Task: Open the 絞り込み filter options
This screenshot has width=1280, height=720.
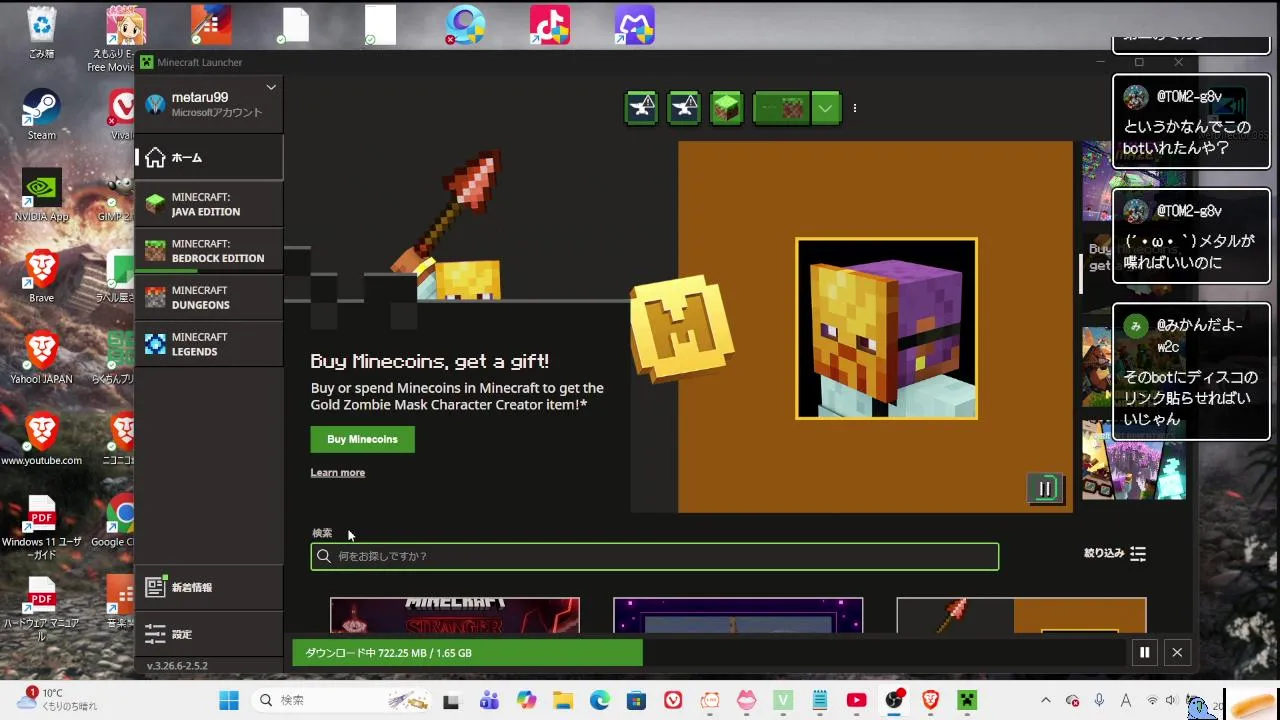Action: coord(1115,553)
